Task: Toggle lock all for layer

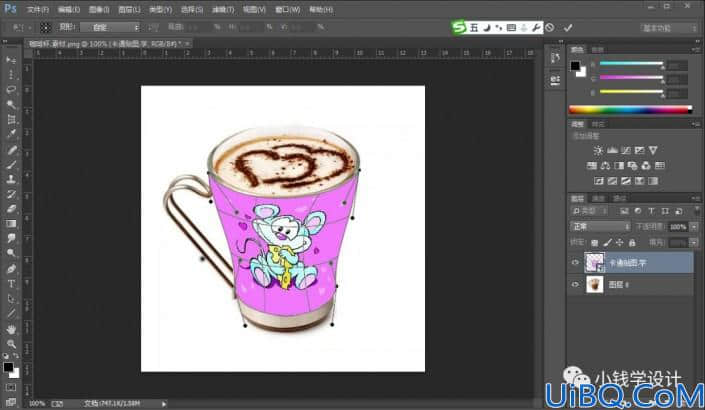Action: tap(632, 243)
